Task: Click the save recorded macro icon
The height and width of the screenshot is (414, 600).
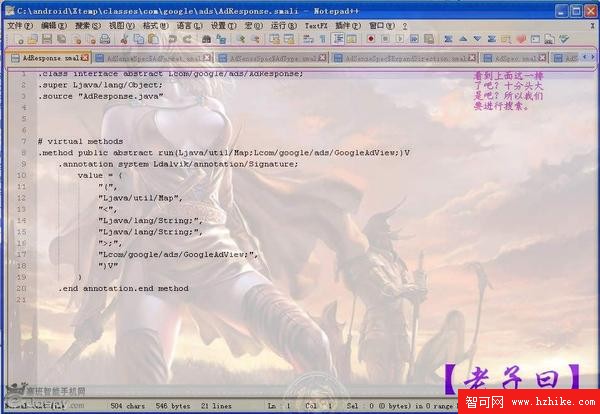Action: pos(429,39)
